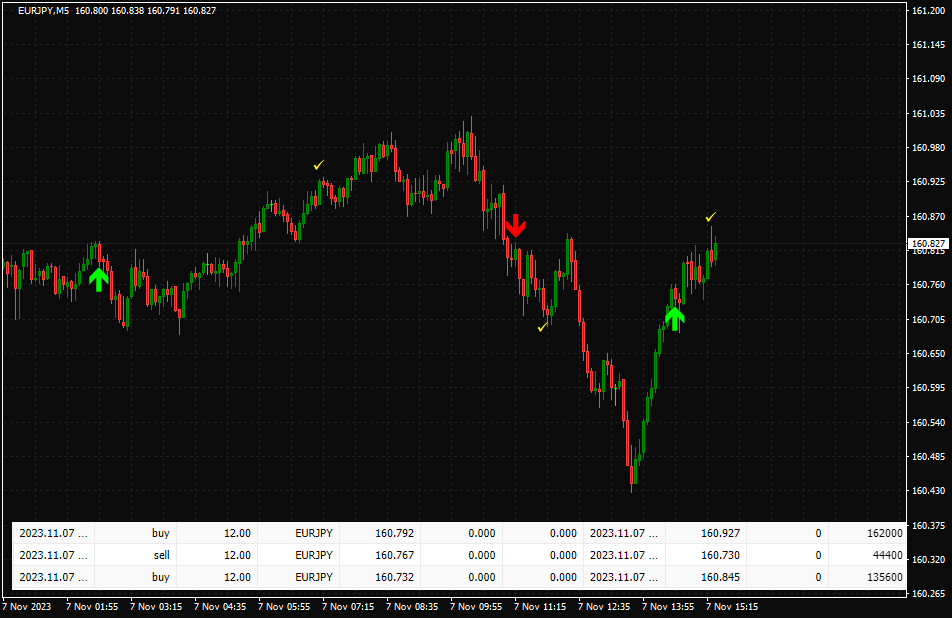
Task: Click the price axis label 161.200
Action: coord(928,10)
